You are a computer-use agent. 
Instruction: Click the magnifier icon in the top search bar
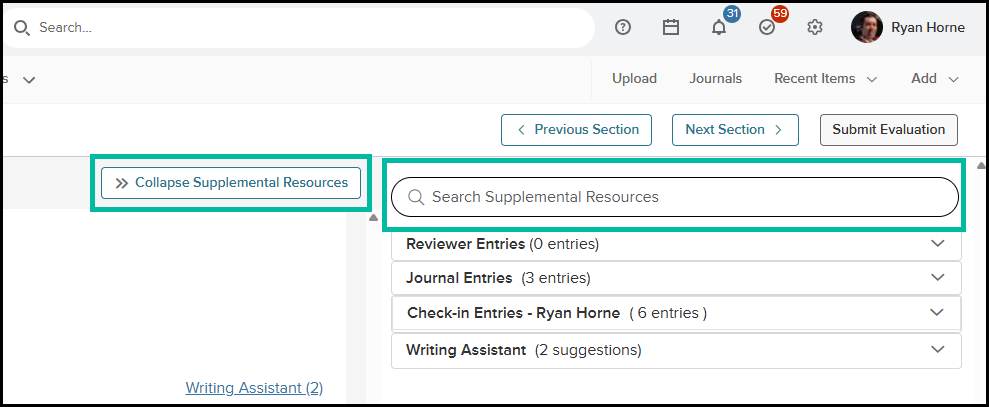click(21, 28)
